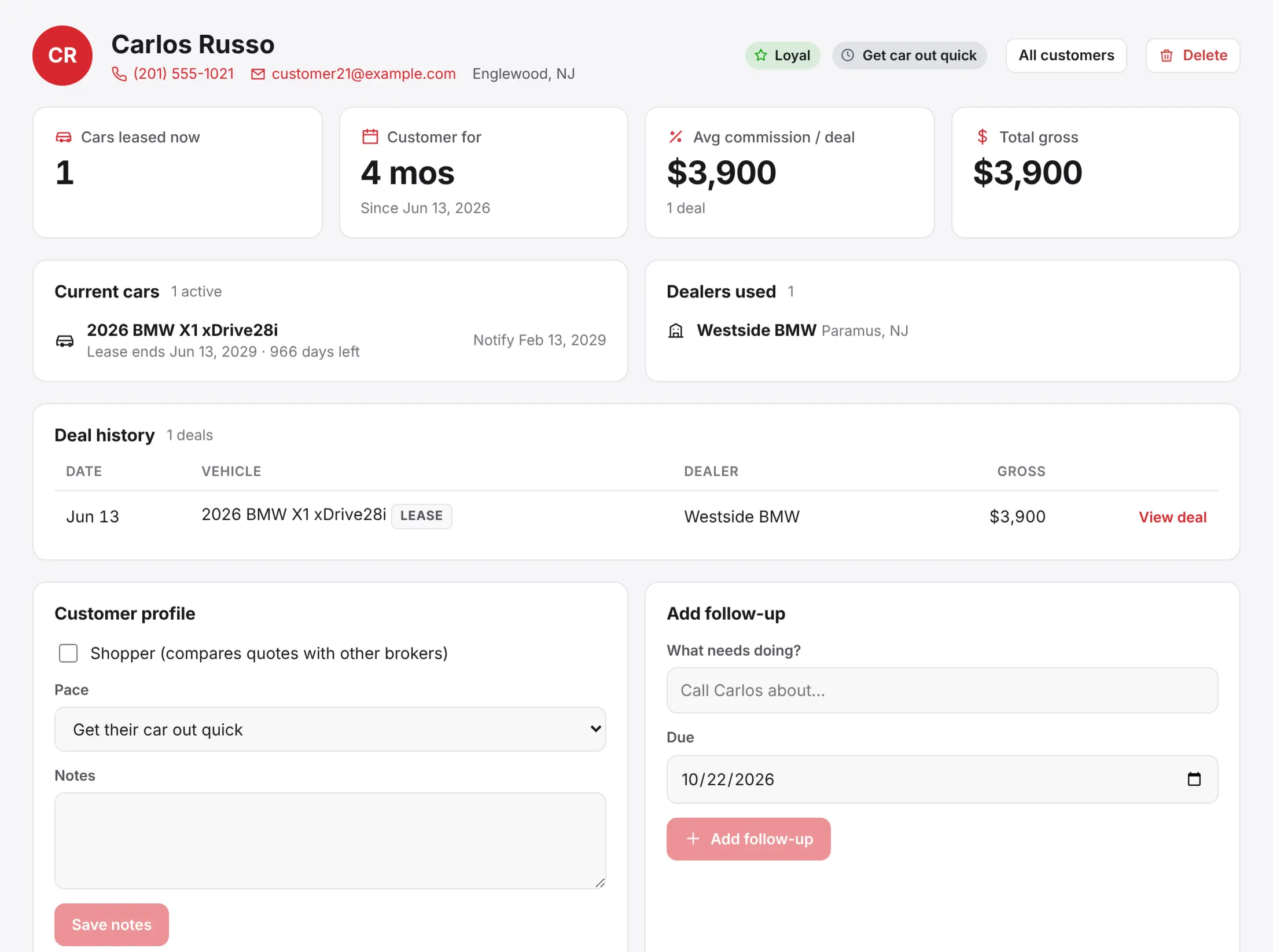Click the LEASE tag in deal history
The width and height of the screenshot is (1273, 952).
422,516
